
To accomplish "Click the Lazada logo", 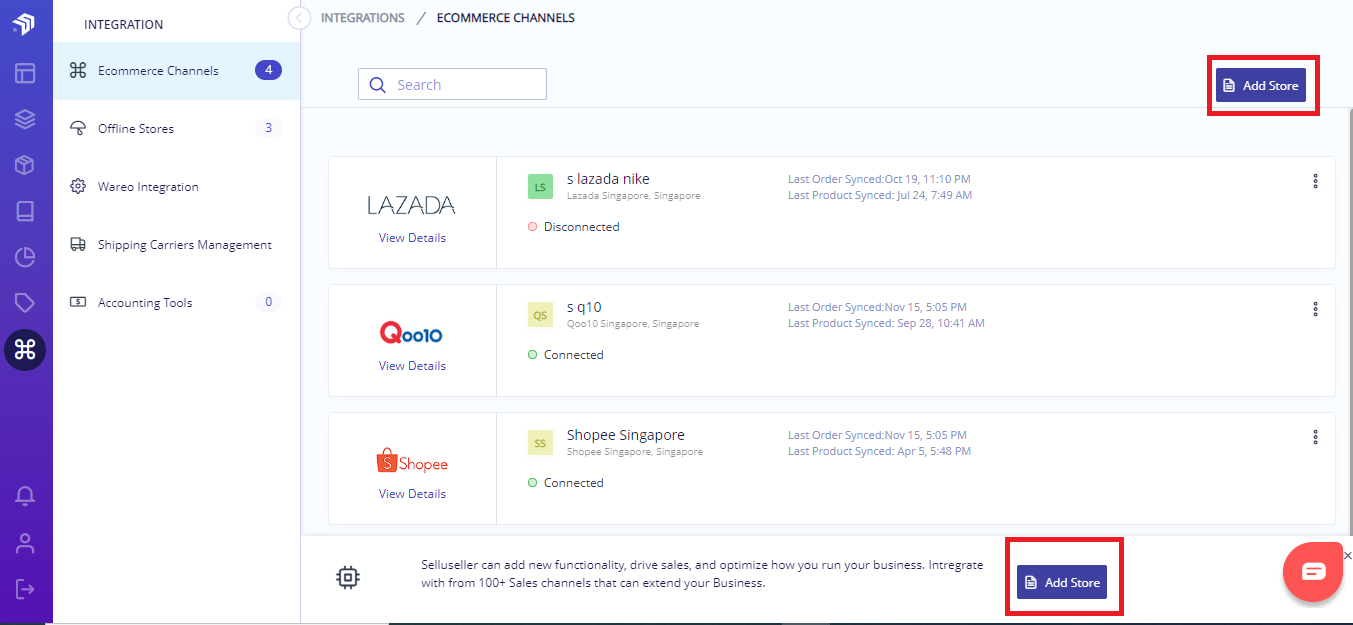I will [411, 206].
